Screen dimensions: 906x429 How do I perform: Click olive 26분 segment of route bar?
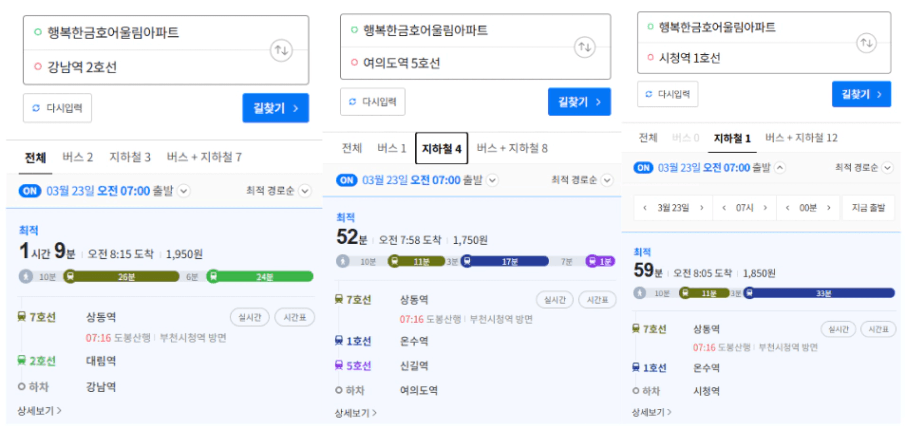pyautogui.click(x=121, y=276)
